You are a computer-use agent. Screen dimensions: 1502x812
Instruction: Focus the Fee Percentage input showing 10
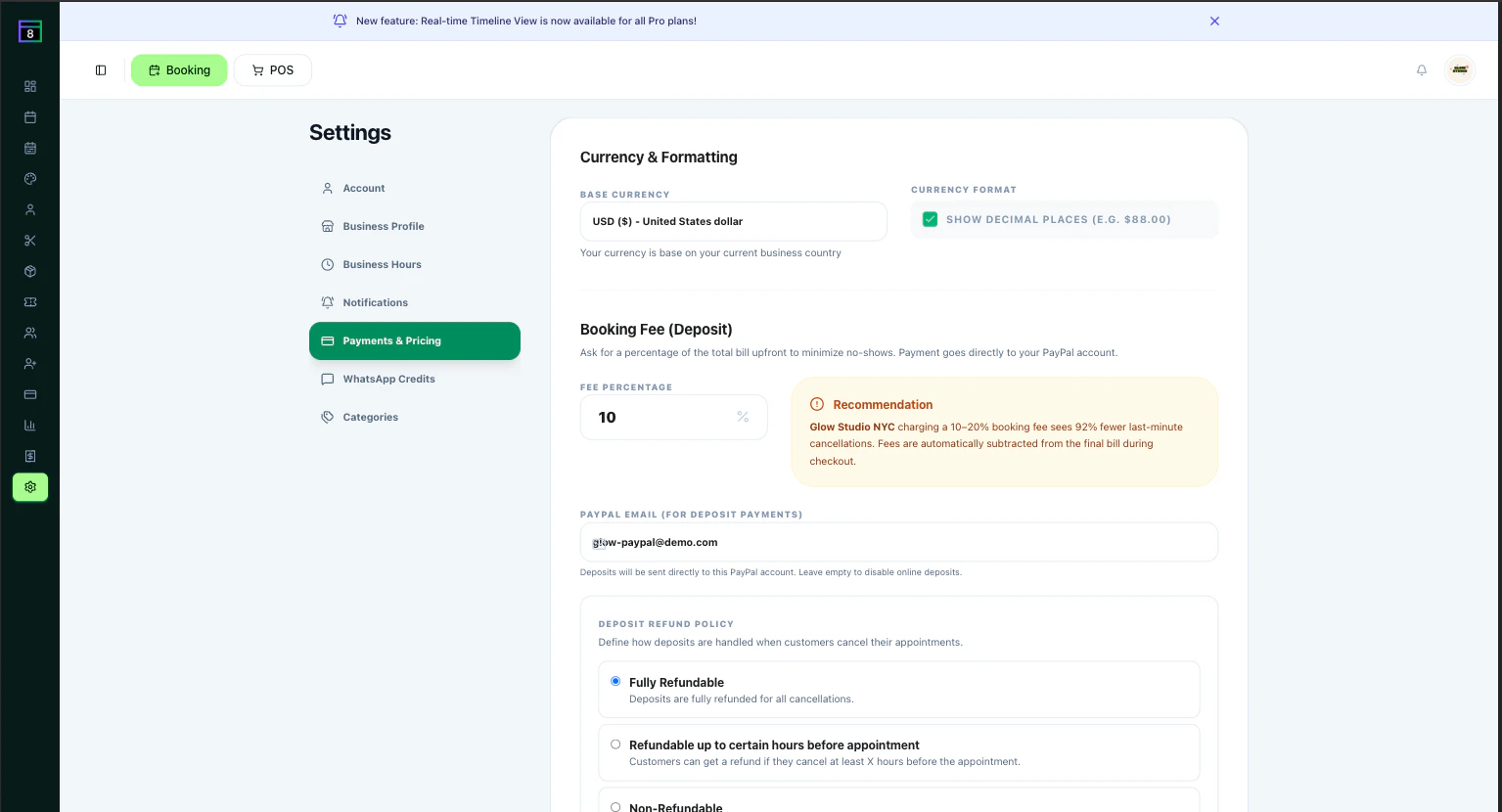[673, 418]
